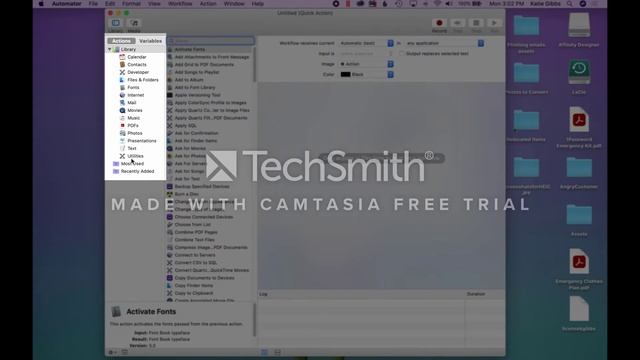Select PDFs category icon in library

[122, 126]
